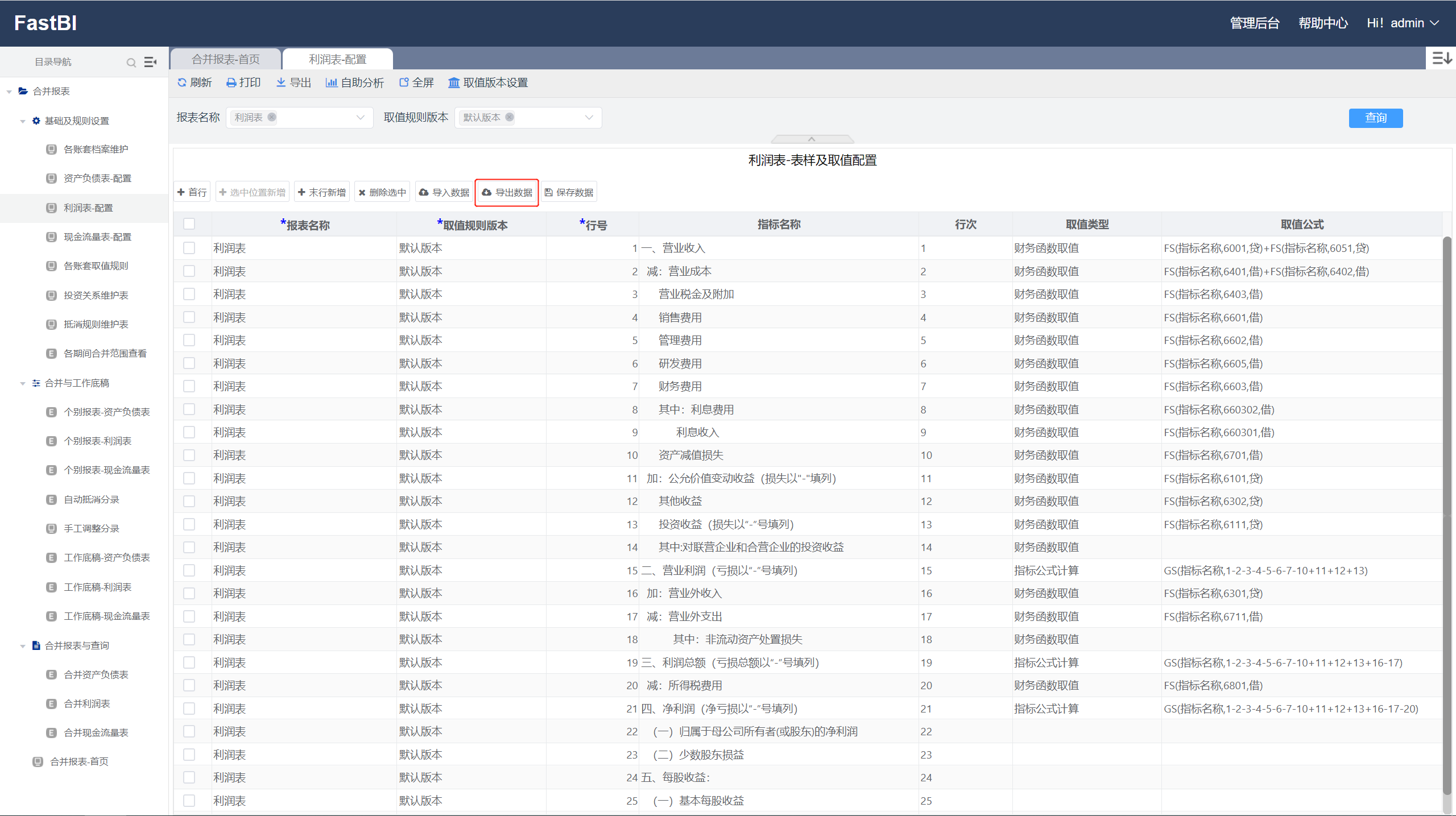Click the blue 查询 button

click(x=1375, y=118)
